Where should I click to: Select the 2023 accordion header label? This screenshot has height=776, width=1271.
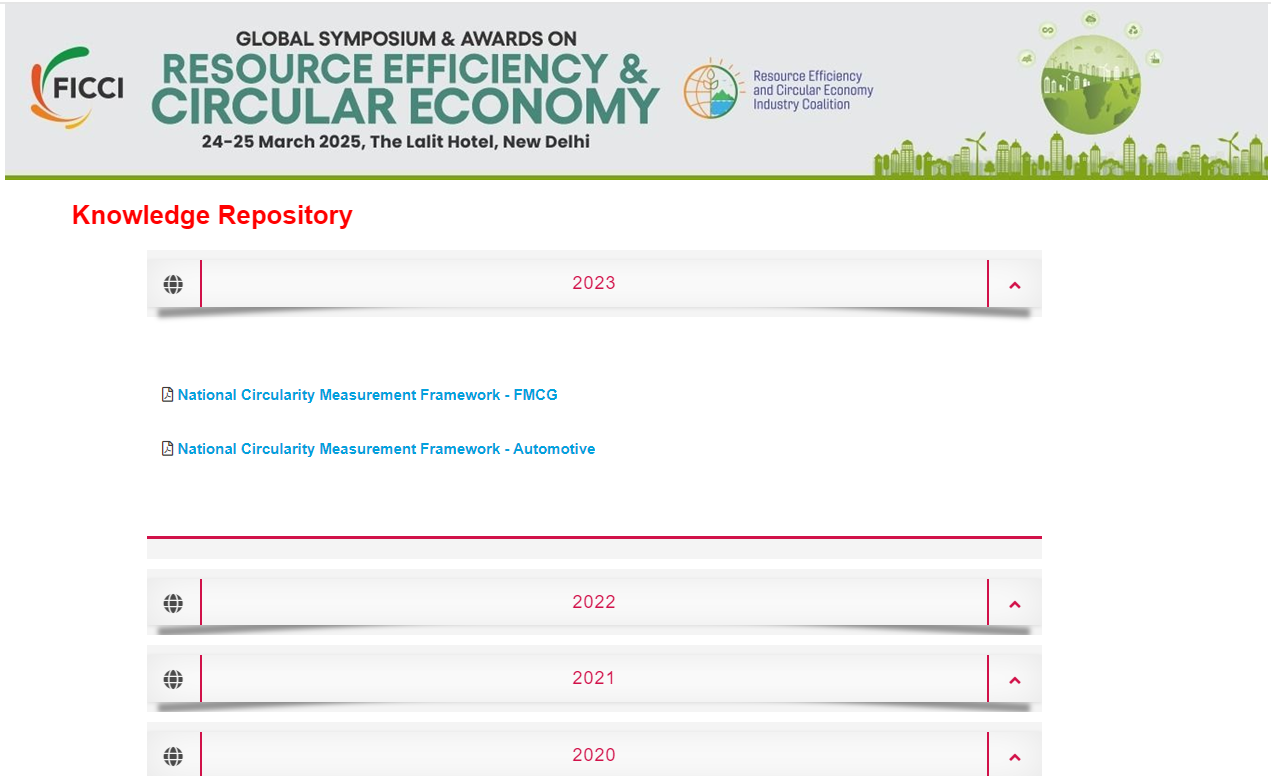tap(594, 283)
